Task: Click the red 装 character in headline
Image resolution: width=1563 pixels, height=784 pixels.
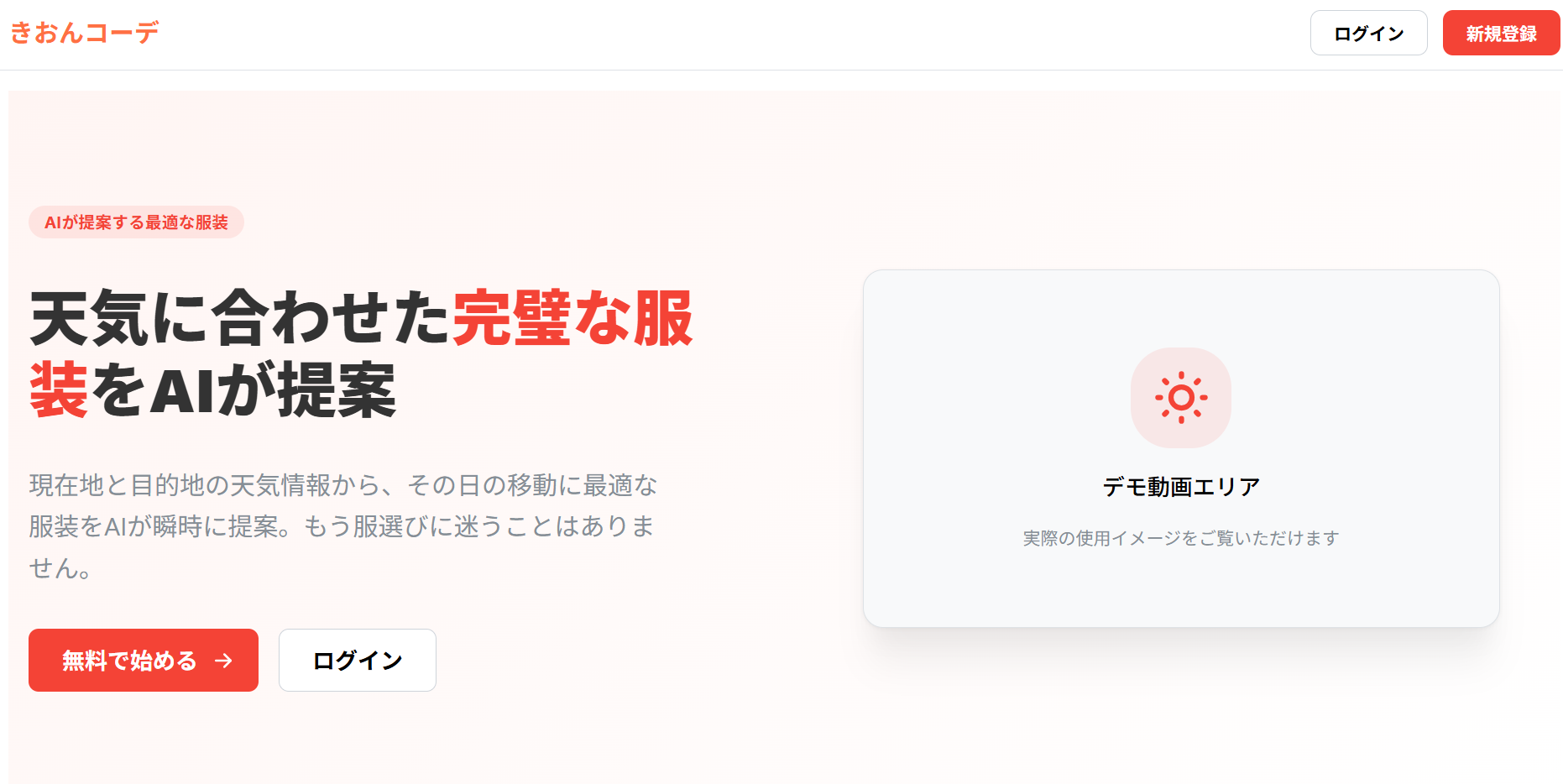Action: 59,390
